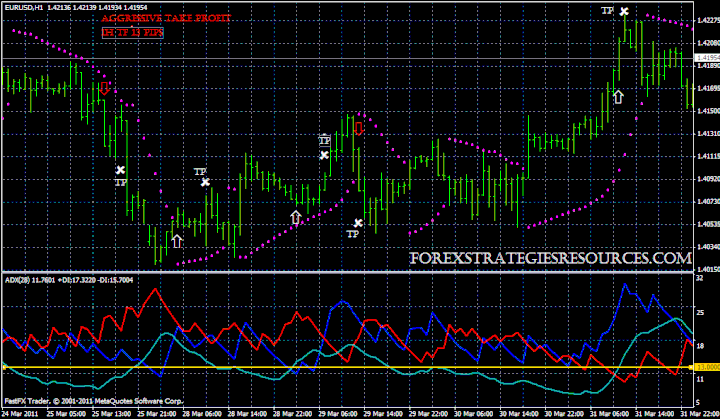Select the grey current-price horizontal line
Screen dimensions: 720x419
click(348, 58)
